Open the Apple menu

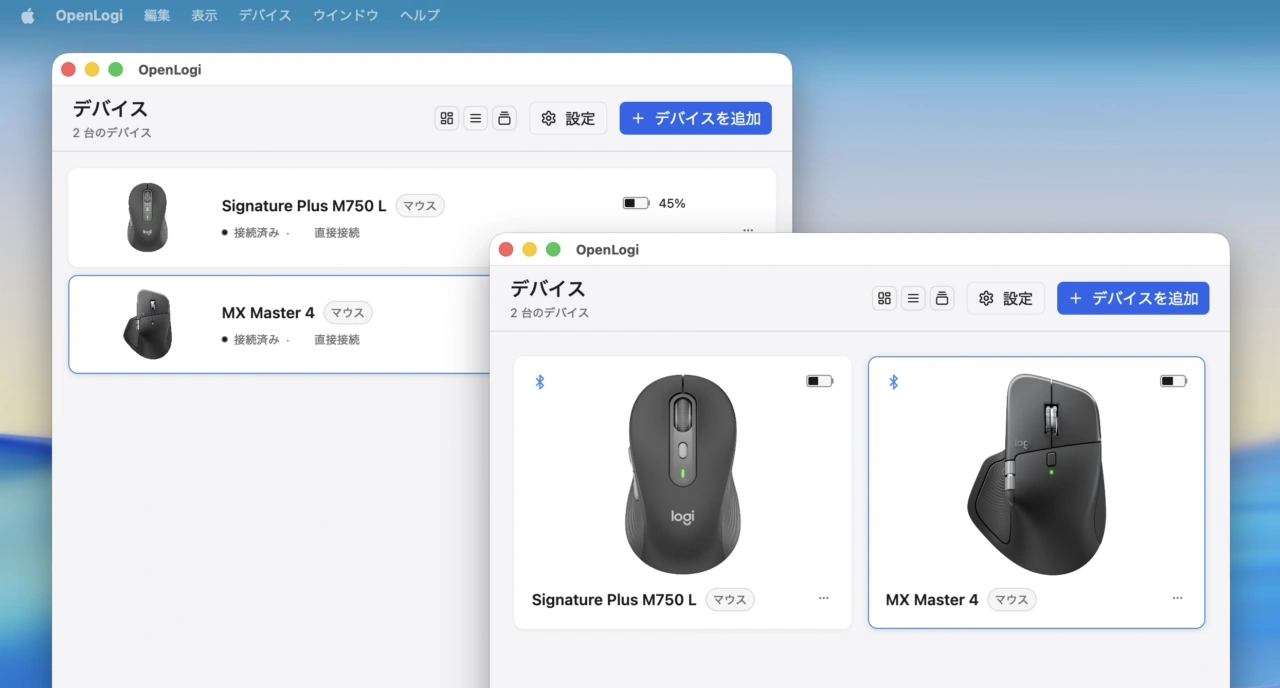[27, 15]
